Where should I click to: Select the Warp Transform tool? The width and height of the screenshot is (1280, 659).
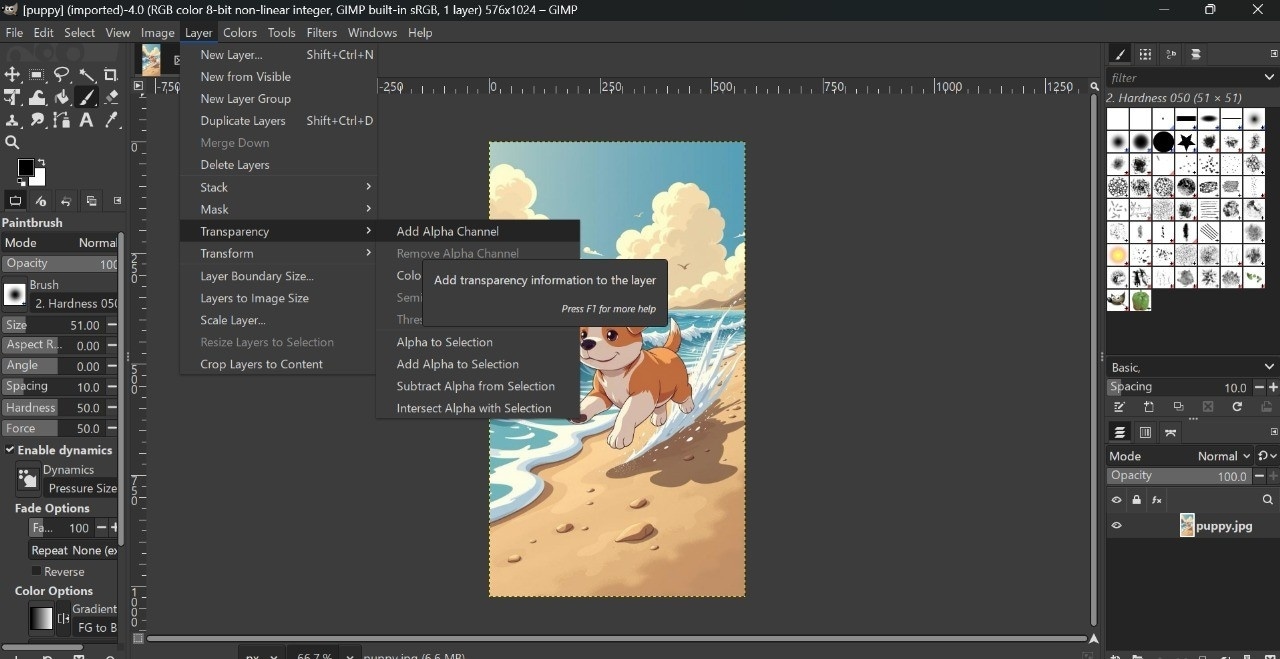tap(37, 98)
